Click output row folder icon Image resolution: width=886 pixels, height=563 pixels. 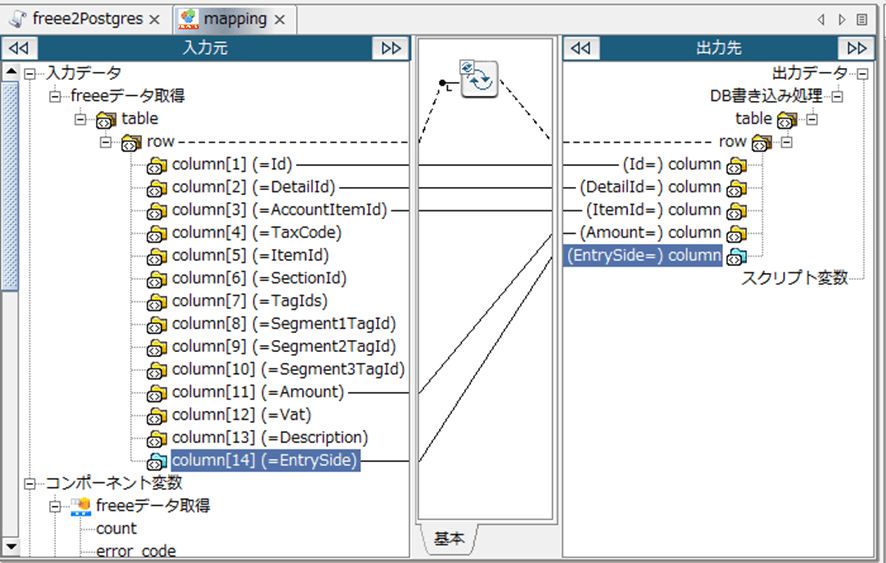tap(761, 142)
